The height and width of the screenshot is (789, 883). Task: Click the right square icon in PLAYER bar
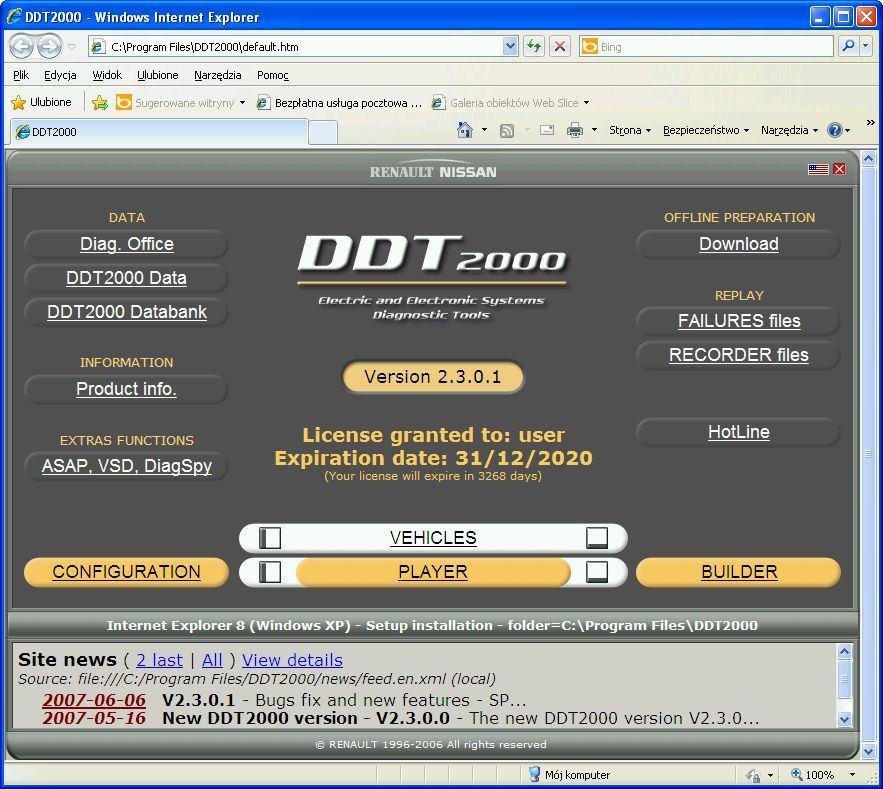(x=597, y=572)
